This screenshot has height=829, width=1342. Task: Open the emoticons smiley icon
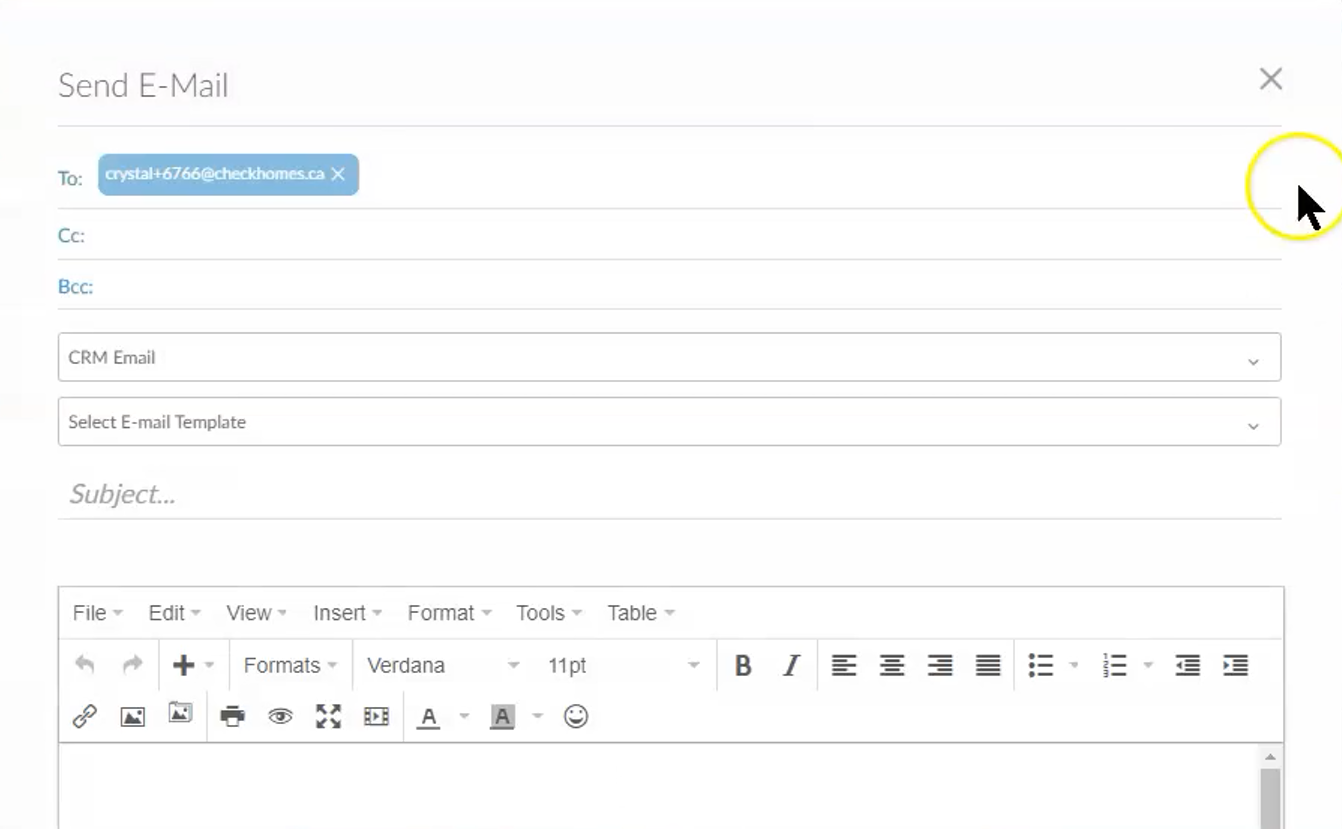click(575, 716)
